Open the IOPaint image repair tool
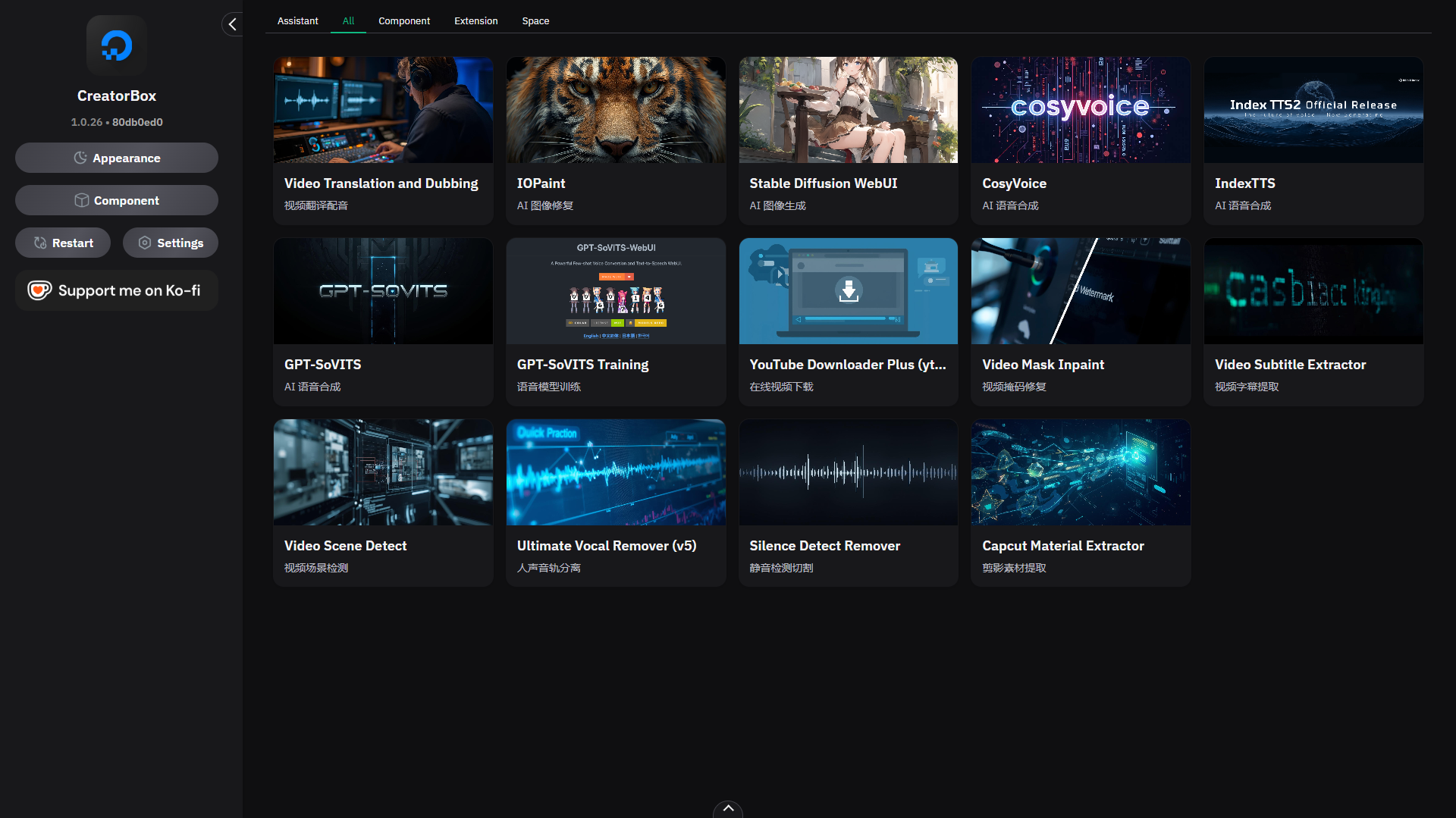Viewport: 1456px width, 818px height. [615, 140]
